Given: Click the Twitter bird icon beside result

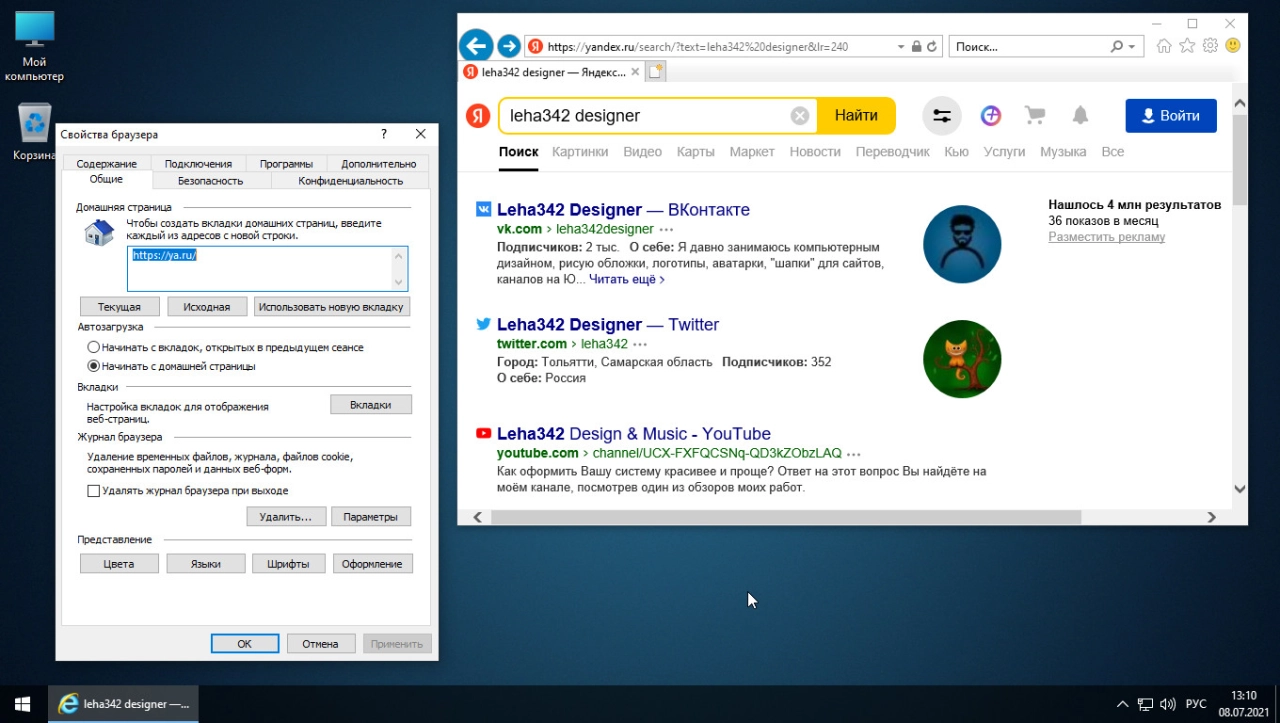Looking at the screenshot, I should [483, 324].
